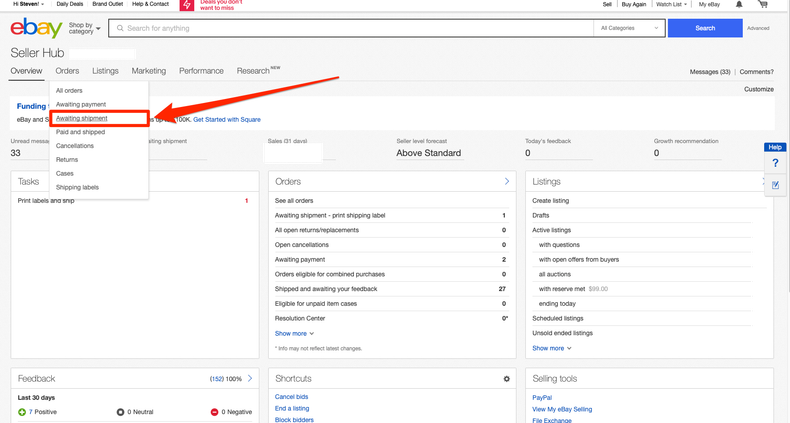
Task: Switch to the Listings tab
Action: (x=105, y=71)
